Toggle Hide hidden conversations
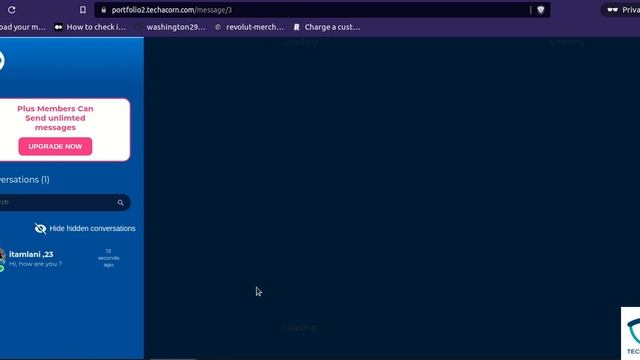The width and height of the screenshot is (640, 360). coord(85,228)
